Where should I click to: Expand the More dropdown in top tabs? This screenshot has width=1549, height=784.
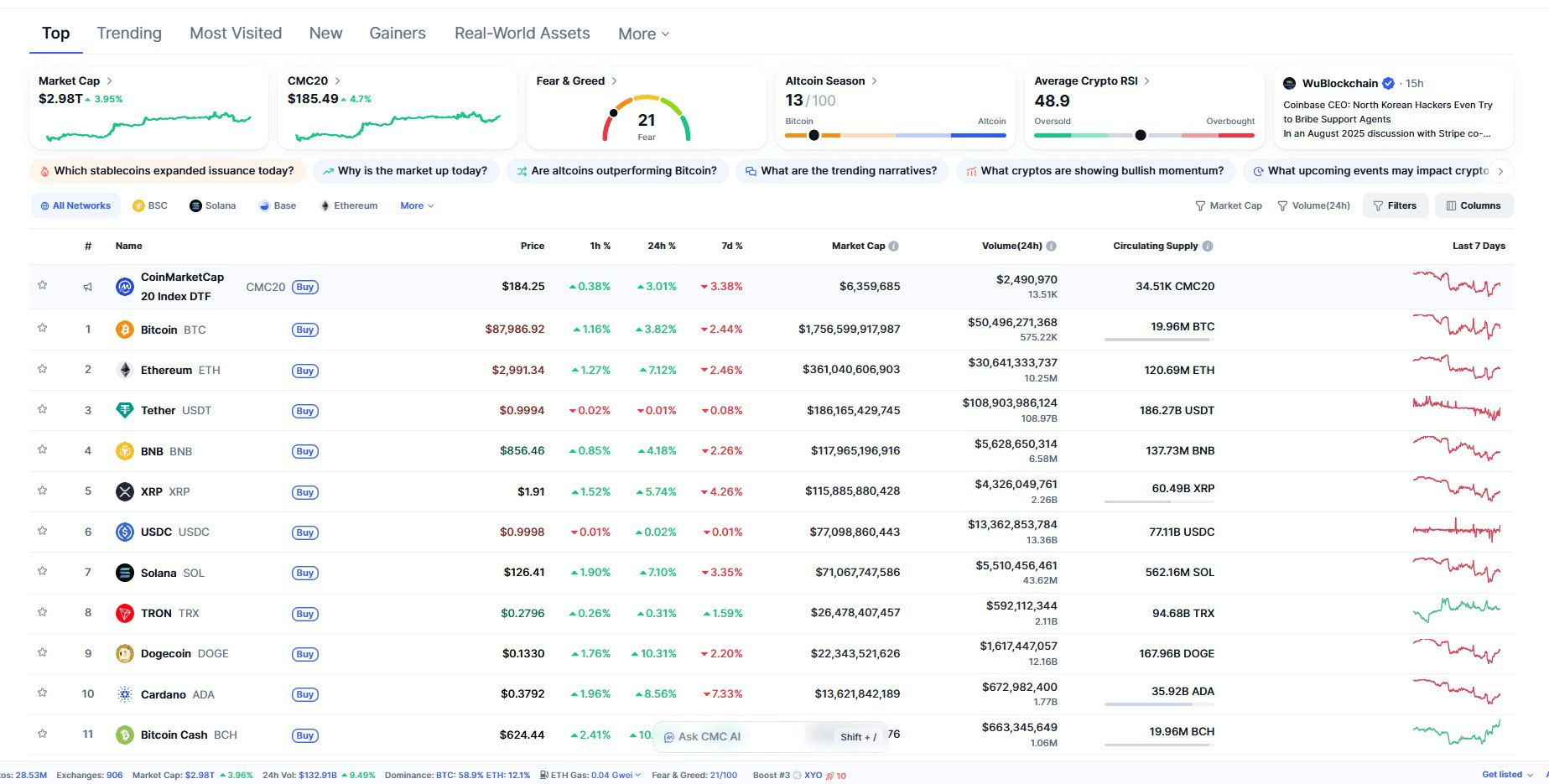(x=643, y=34)
